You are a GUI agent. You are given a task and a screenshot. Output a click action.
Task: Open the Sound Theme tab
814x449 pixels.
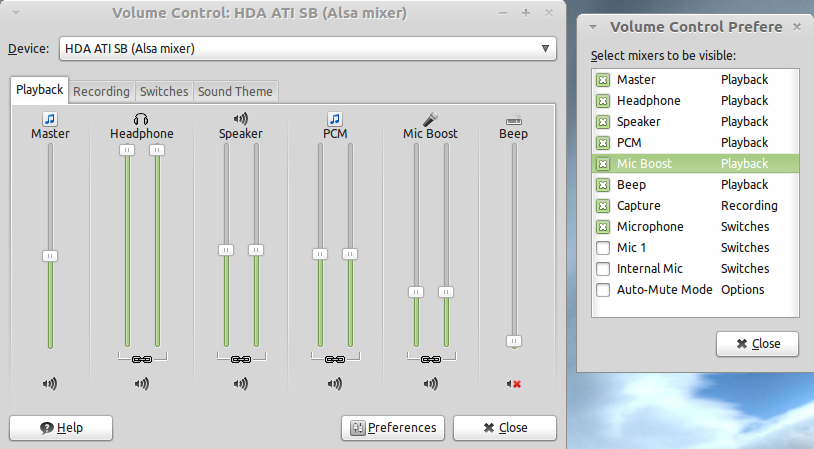[x=235, y=91]
